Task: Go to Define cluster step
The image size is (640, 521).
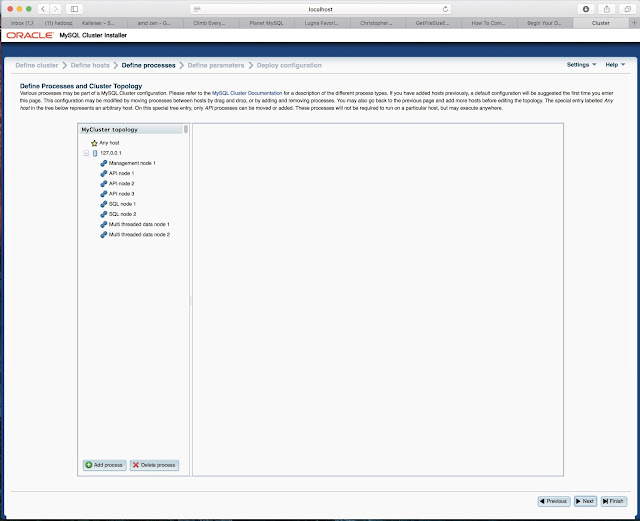Action: point(37,65)
